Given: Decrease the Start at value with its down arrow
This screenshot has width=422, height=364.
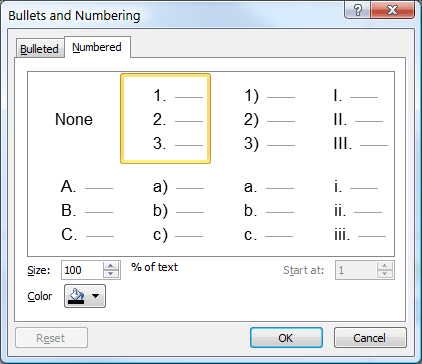Looking at the screenshot, I should coord(385,274).
